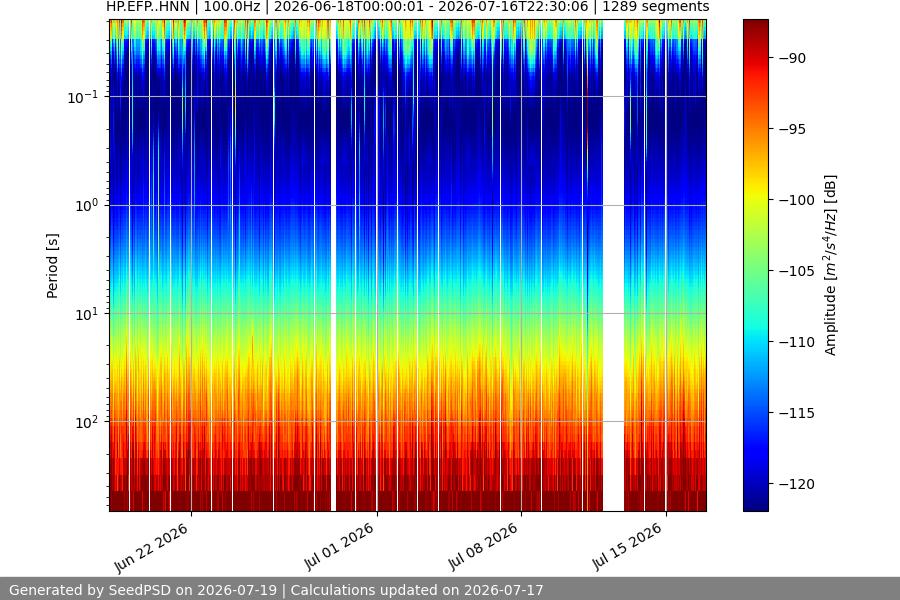Click the narrow white data gap before Jul 01
Viewport: 900px width, 600px height.
[333, 265]
